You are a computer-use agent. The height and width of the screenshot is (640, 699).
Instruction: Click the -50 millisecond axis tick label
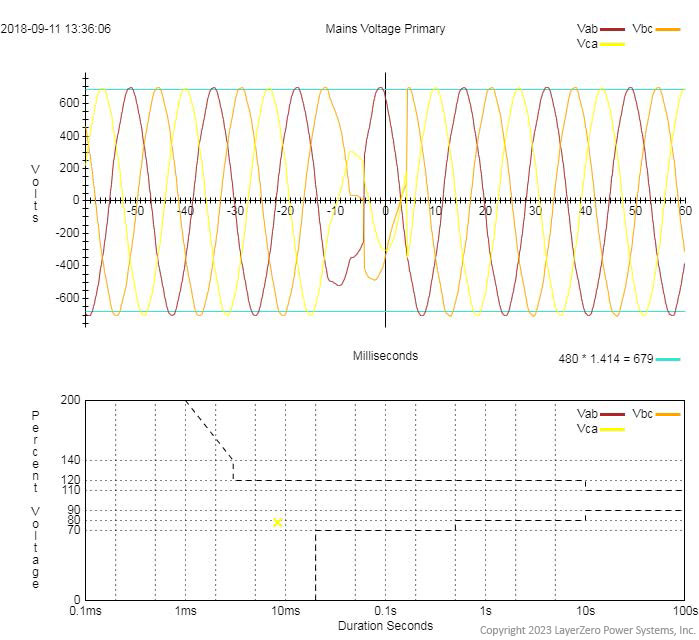(x=135, y=211)
